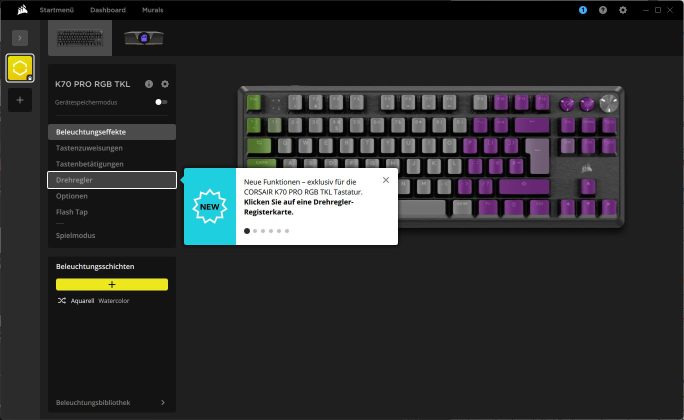Image resolution: width=684 pixels, height=420 pixels.
Task: Click the Corsair sail logo icon
Action: tap(22, 10)
